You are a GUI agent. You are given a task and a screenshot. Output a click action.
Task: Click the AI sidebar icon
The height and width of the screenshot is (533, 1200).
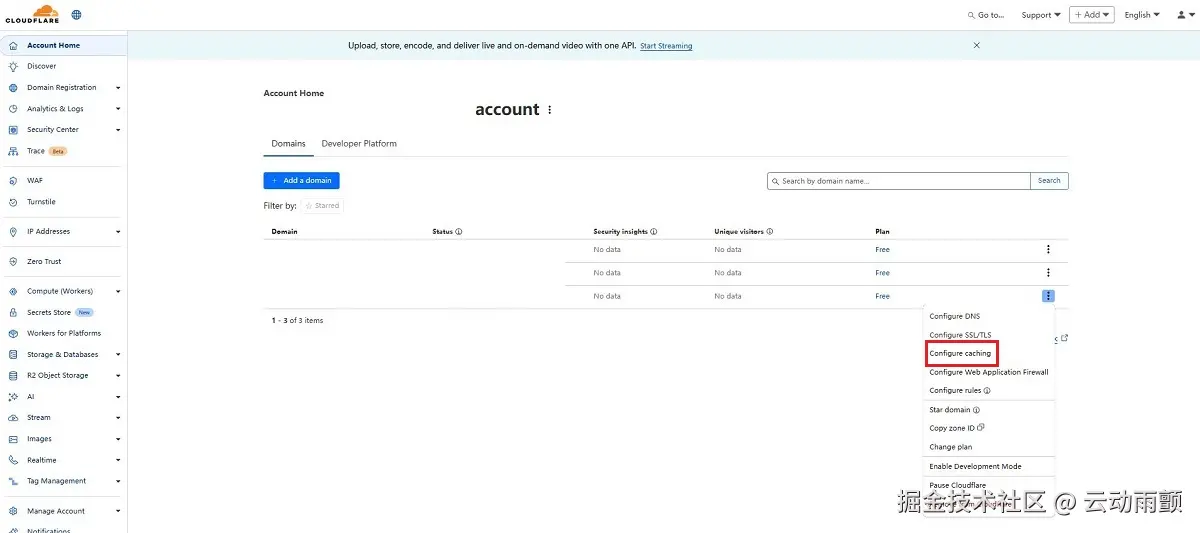pyautogui.click(x=13, y=396)
